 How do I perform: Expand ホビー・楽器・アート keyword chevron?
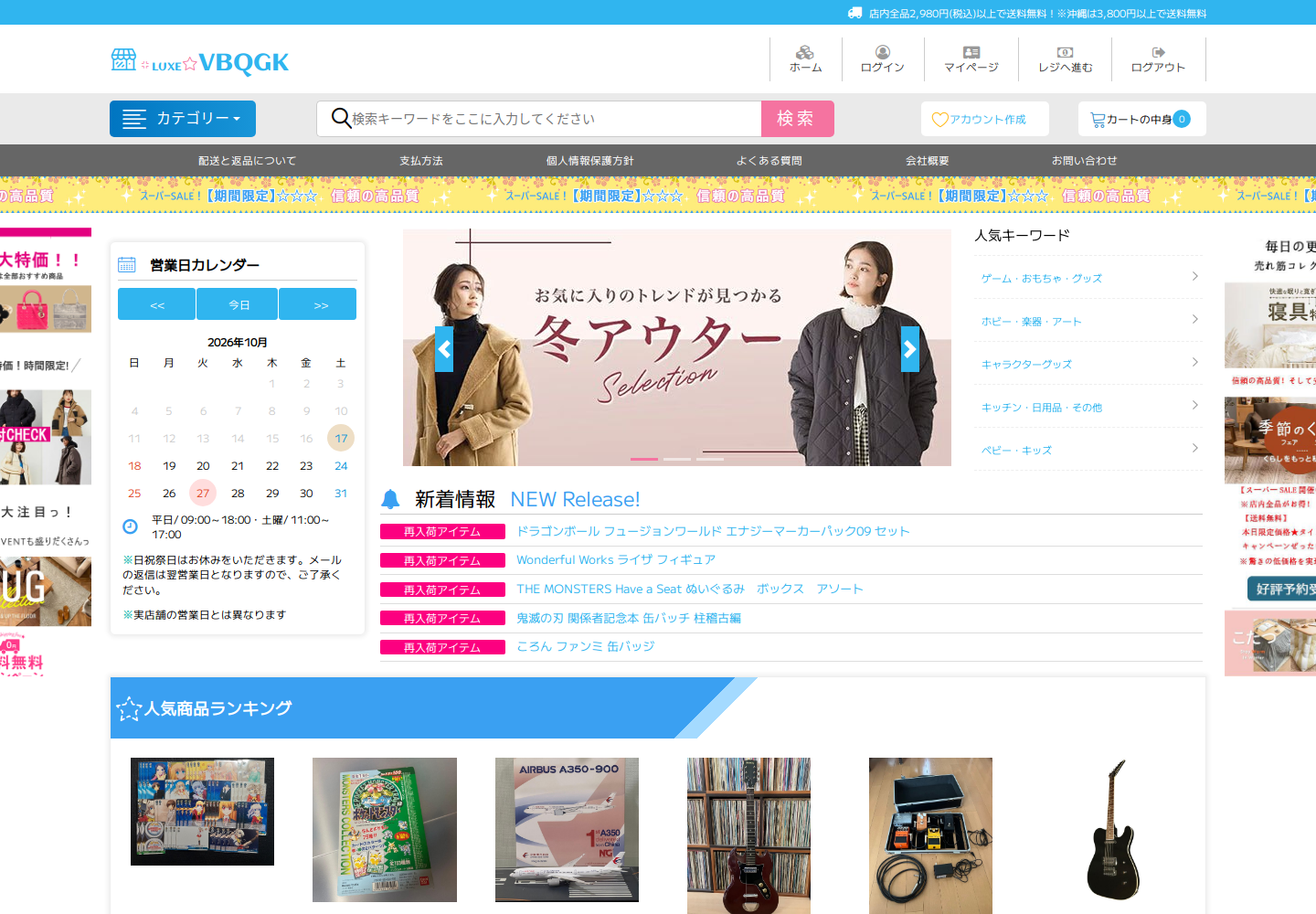1194,319
